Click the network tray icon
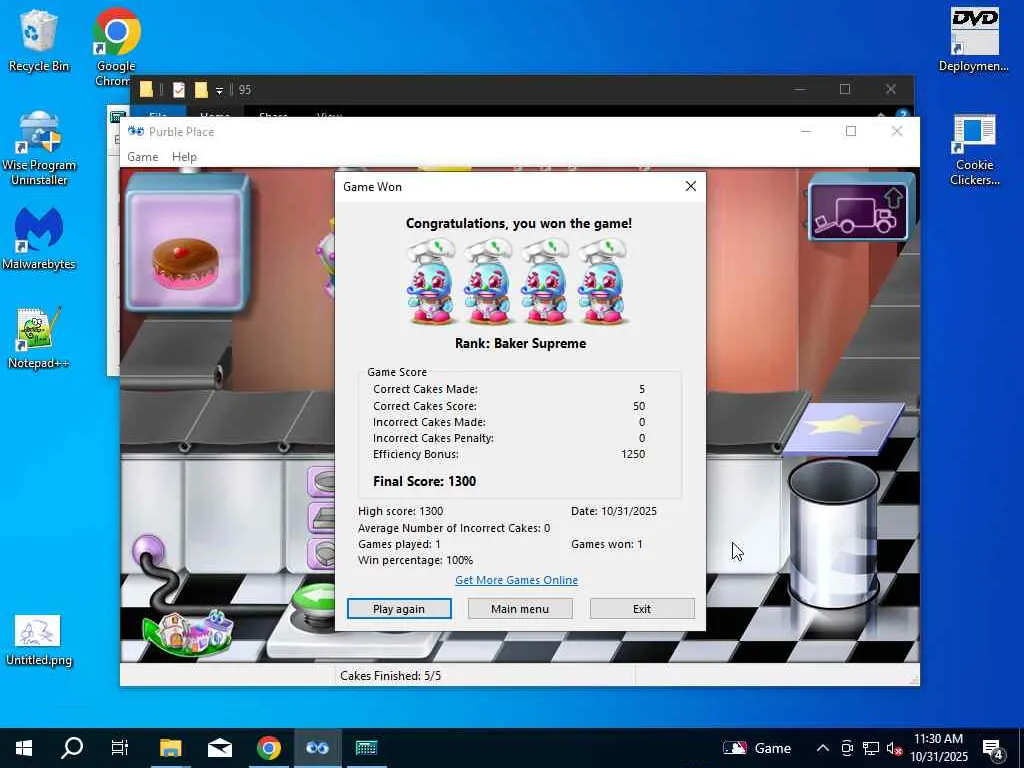The width and height of the screenshot is (1024, 768). pyautogui.click(x=871, y=748)
